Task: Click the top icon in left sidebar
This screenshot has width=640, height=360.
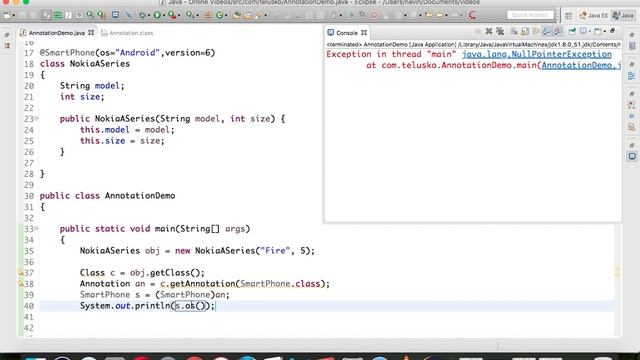Action: pos(7,35)
